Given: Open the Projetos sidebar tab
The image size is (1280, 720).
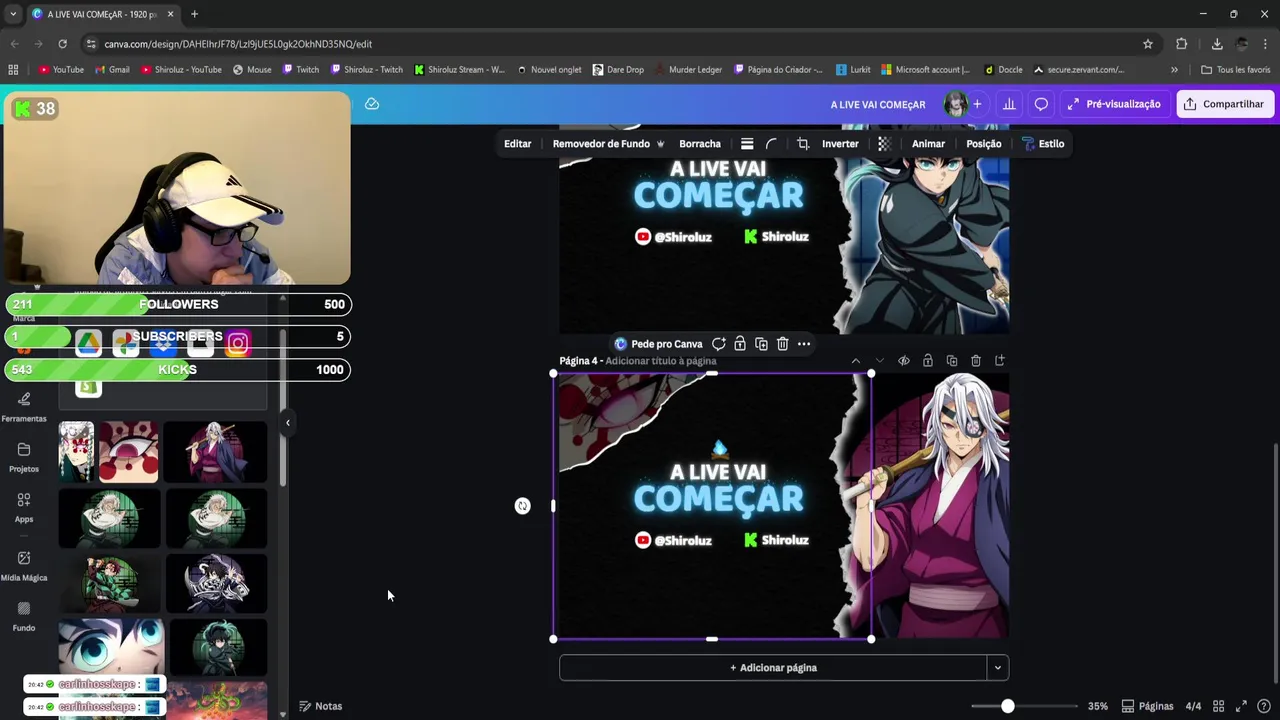Looking at the screenshot, I should coord(24,458).
